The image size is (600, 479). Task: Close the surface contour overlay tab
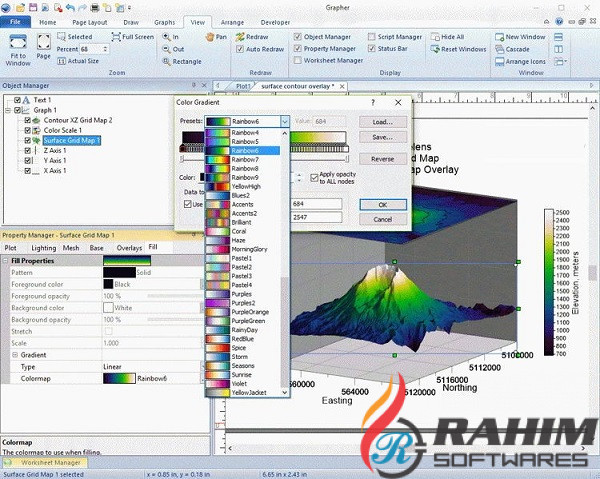pos(342,86)
